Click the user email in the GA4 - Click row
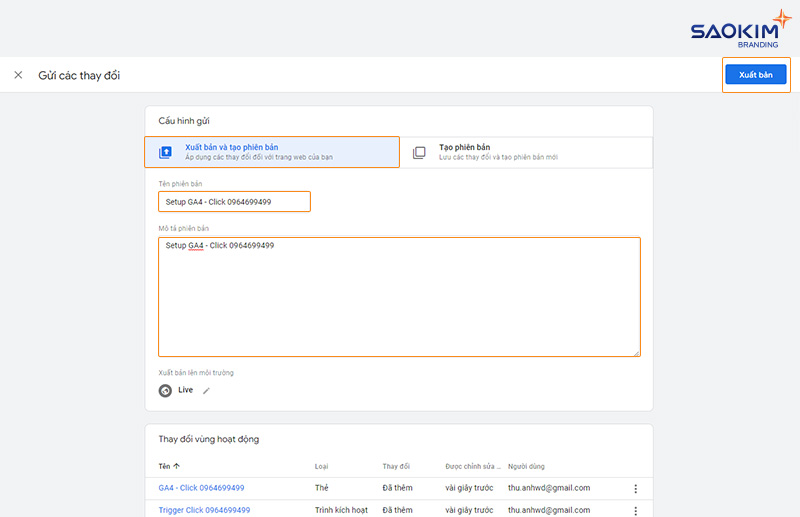Viewport: 800px width, 517px height. tap(549, 488)
